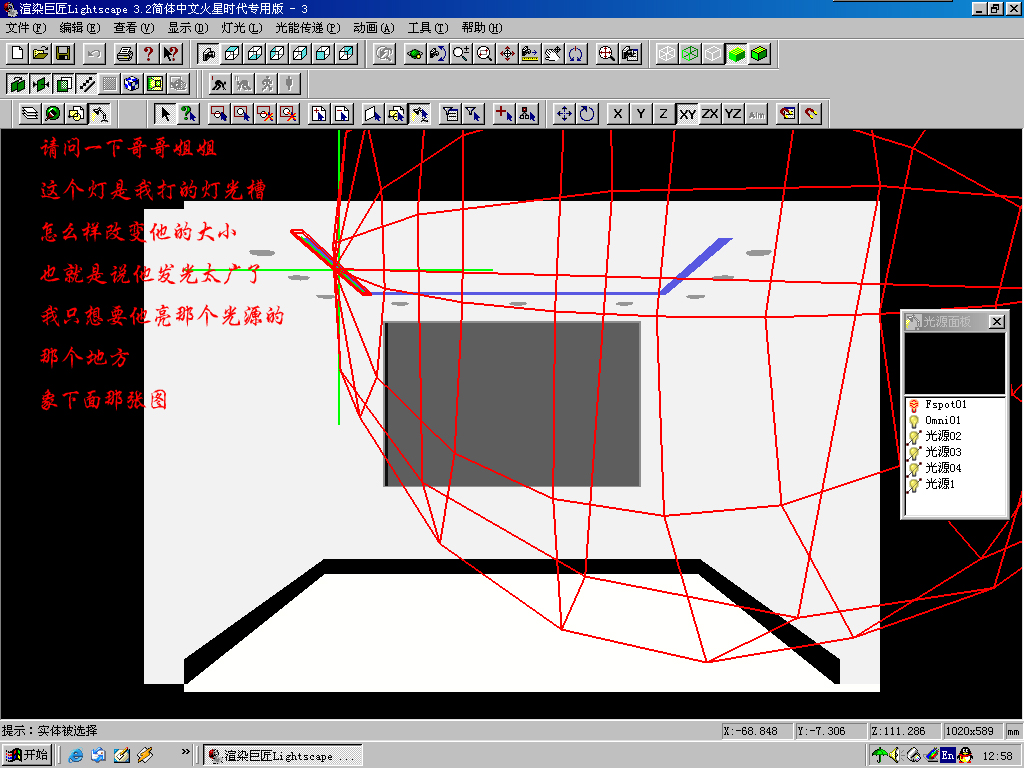Image resolution: width=1024 pixels, height=768 pixels.
Task: Pick the zoom magnifier with plus-minus icon
Action: click(x=460, y=54)
